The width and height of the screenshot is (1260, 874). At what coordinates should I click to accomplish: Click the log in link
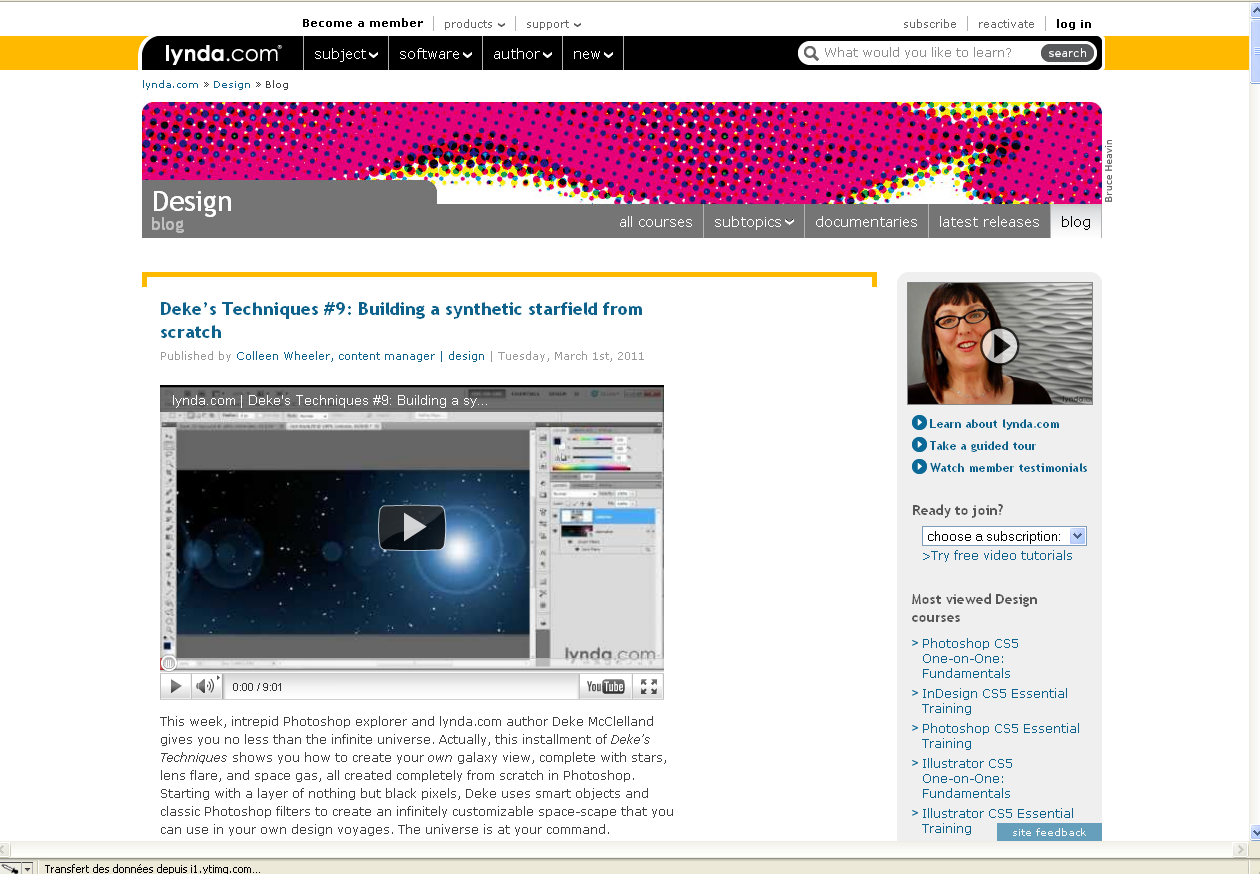(1074, 24)
